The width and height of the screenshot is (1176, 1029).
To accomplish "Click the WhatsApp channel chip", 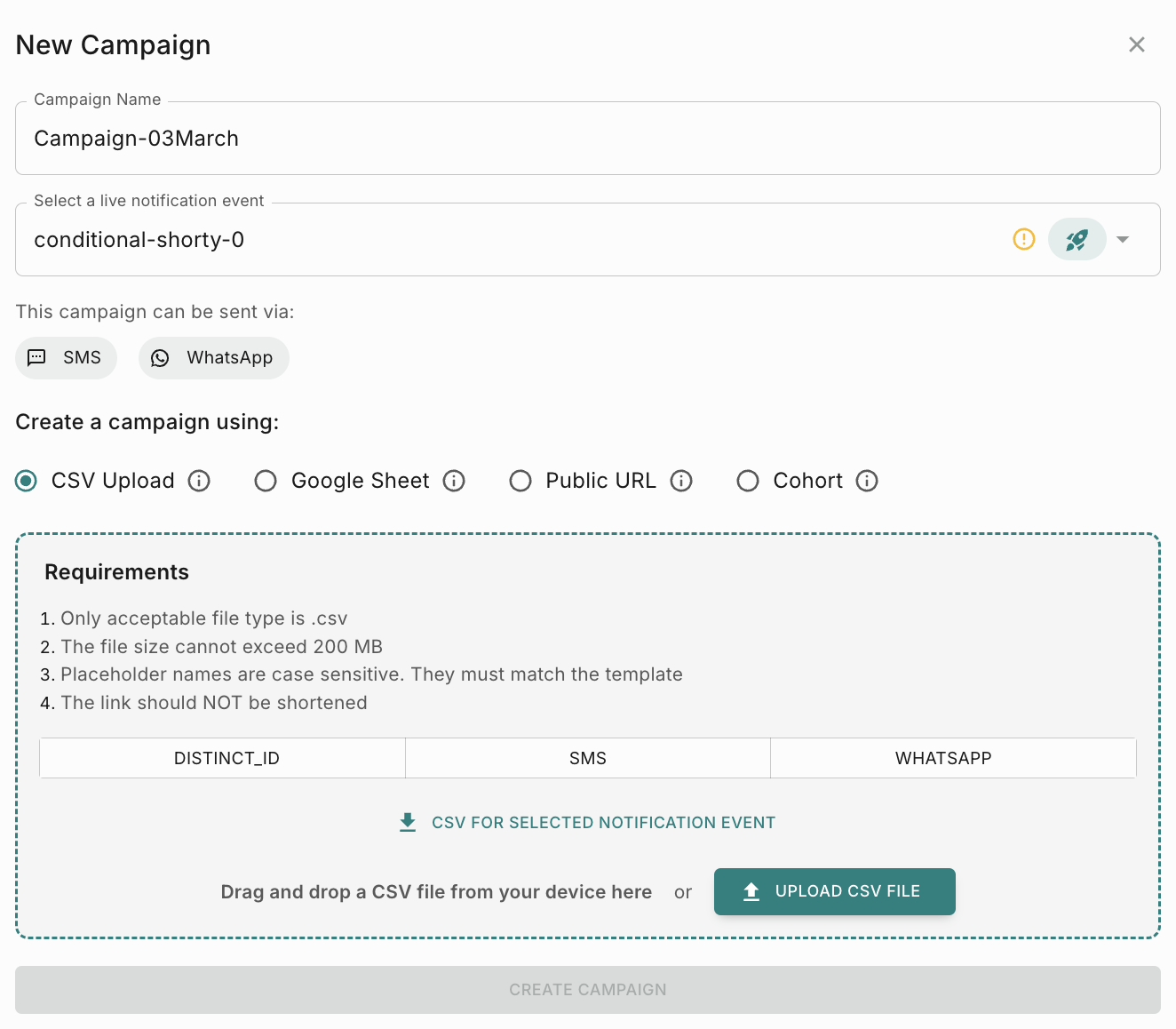I will coord(214,358).
